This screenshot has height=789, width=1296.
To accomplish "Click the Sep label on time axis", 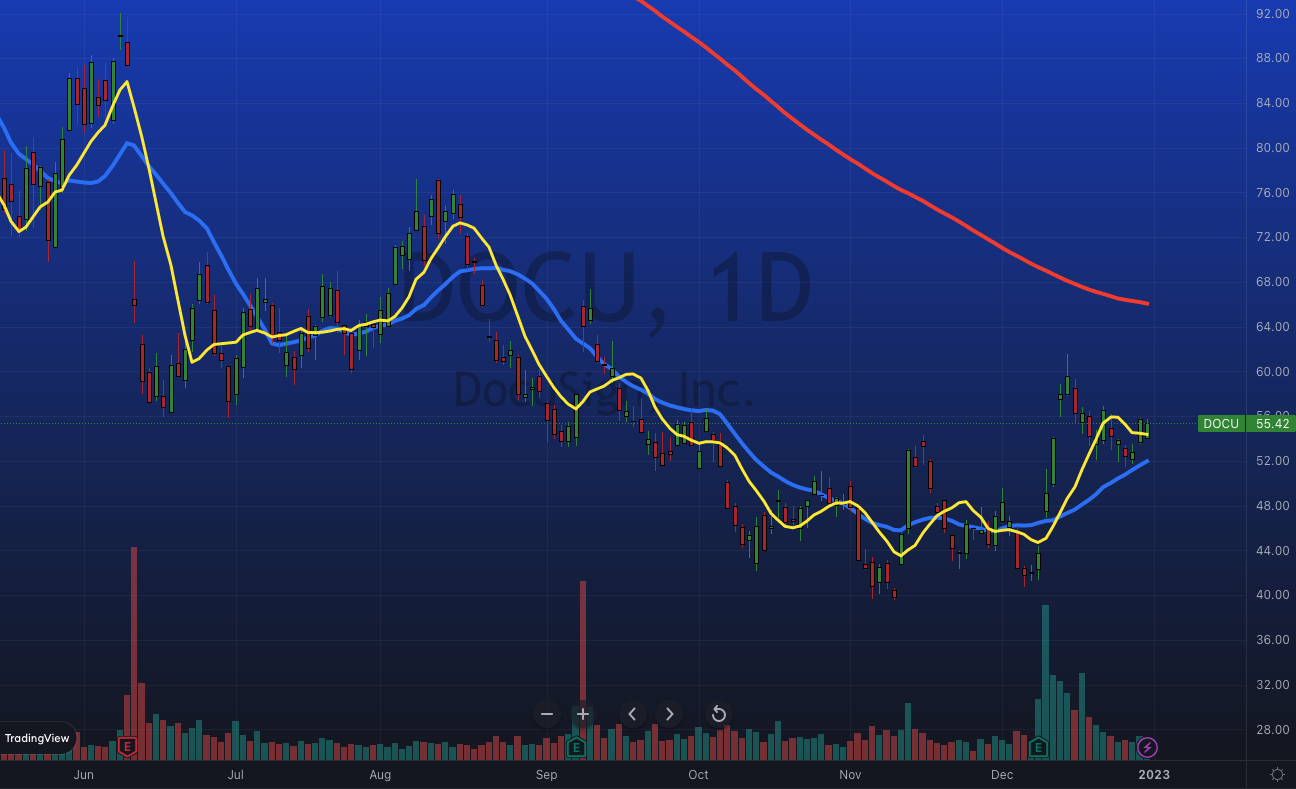I will point(546,775).
